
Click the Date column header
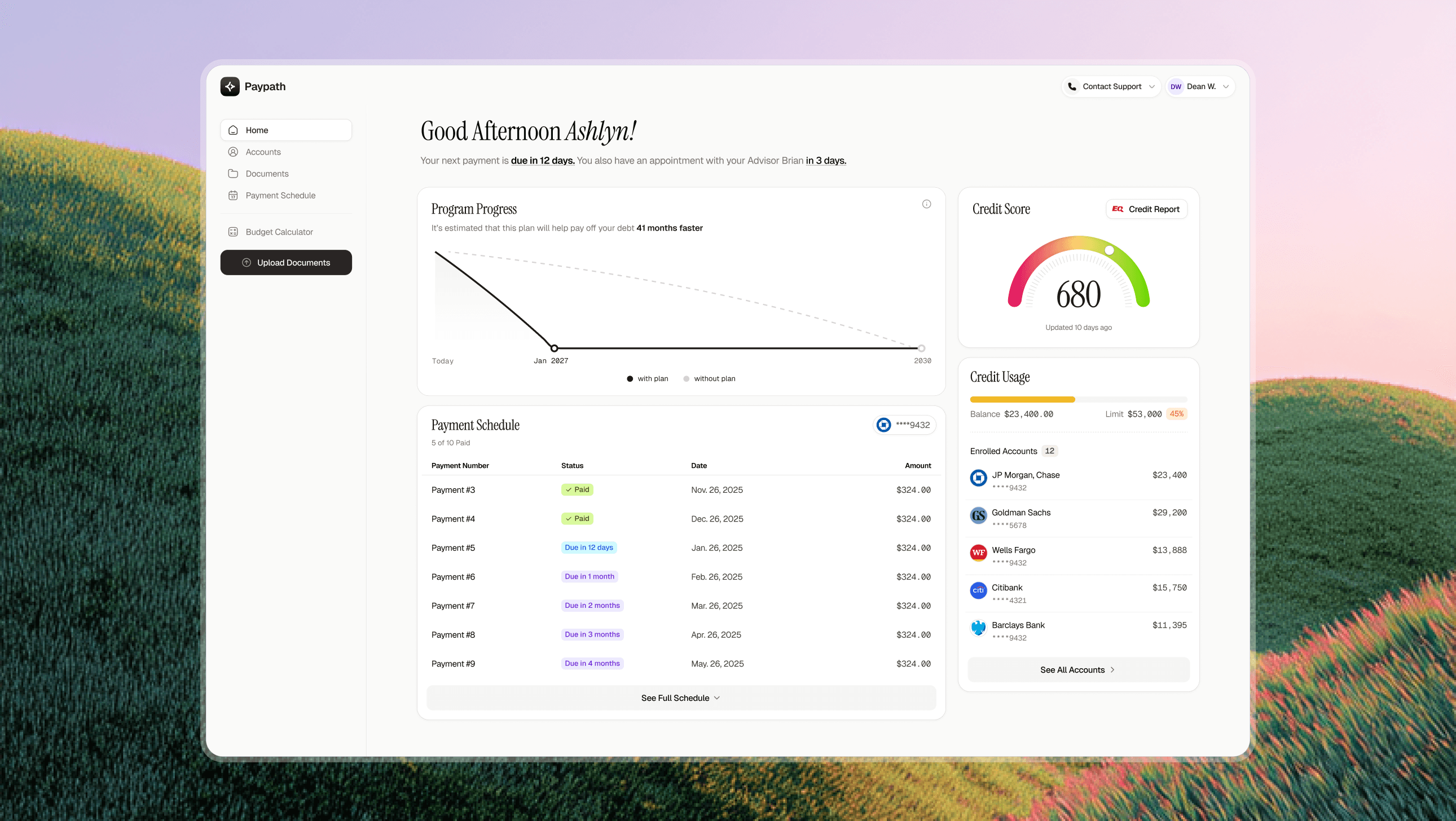pos(698,466)
